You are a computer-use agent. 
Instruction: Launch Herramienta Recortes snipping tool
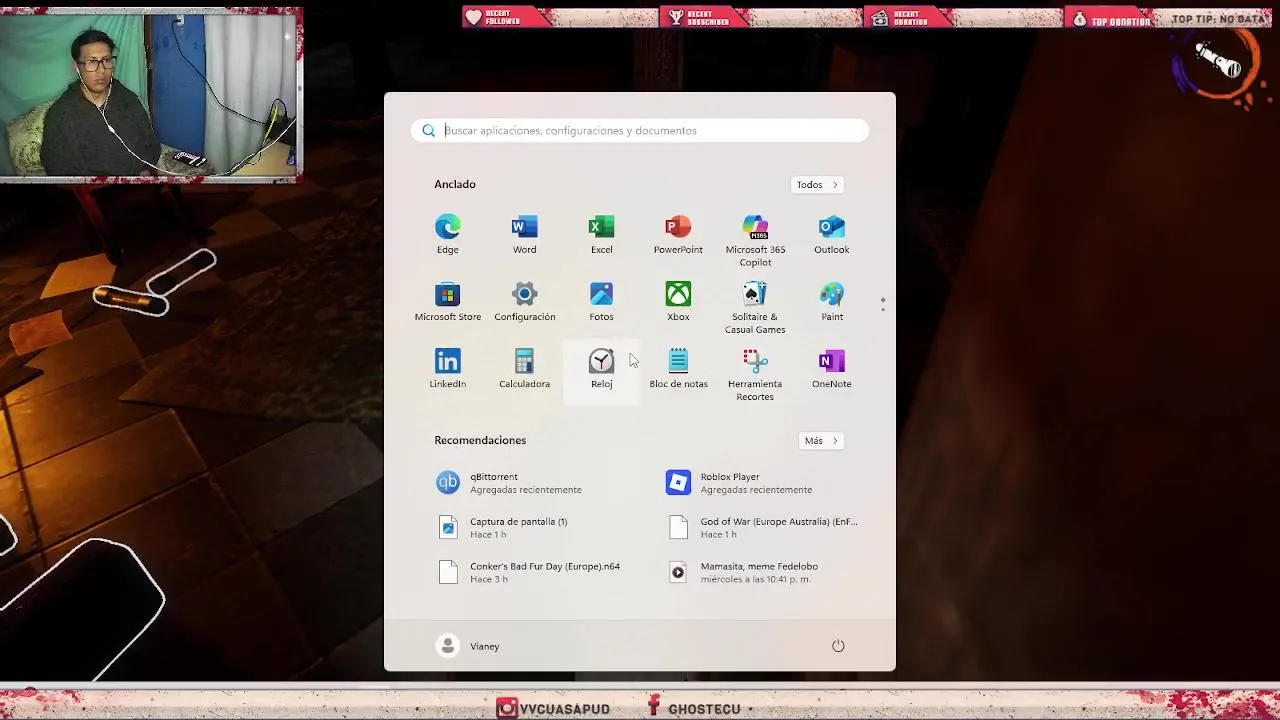click(755, 374)
